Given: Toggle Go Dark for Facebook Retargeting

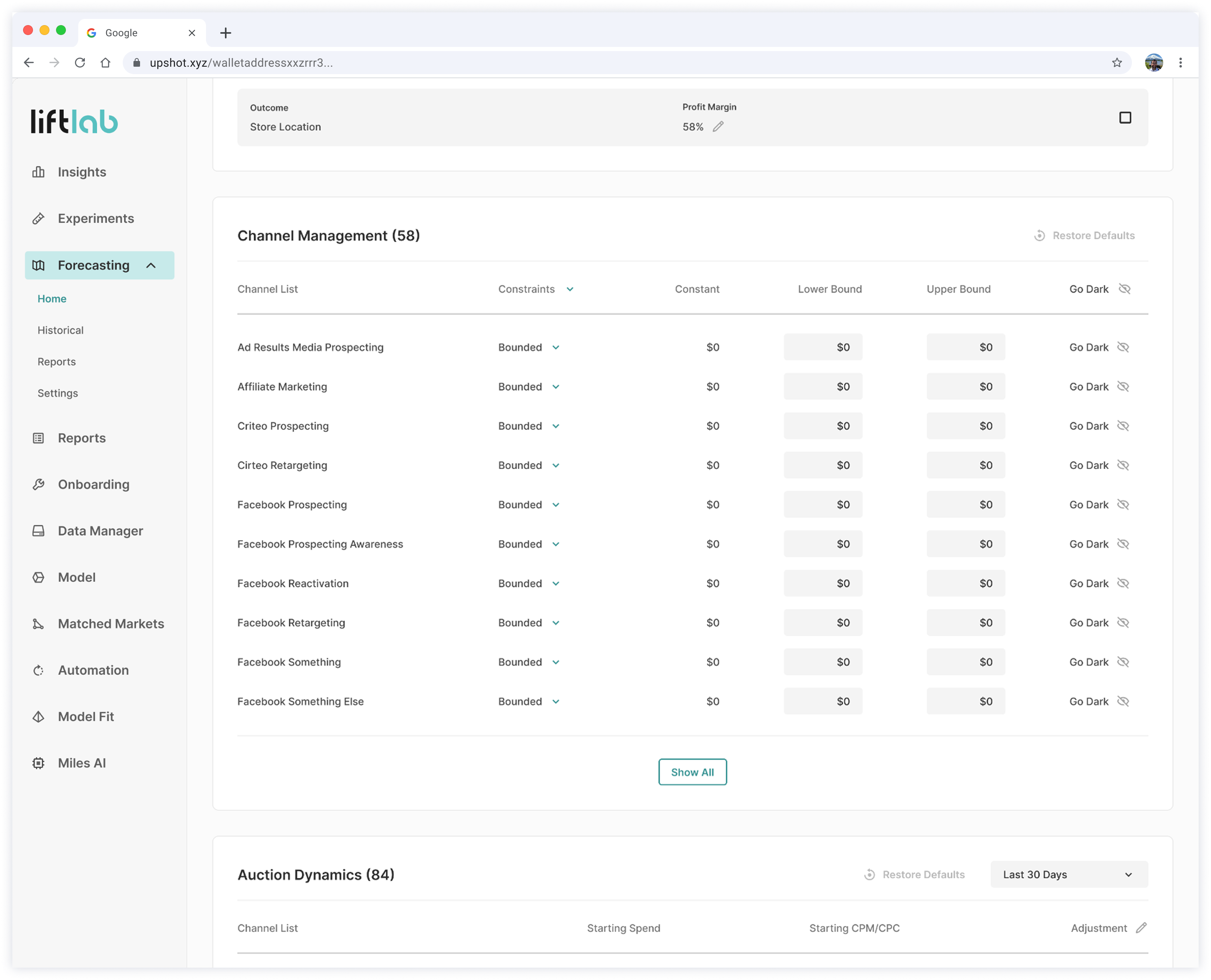Looking at the screenshot, I should (x=1122, y=623).
